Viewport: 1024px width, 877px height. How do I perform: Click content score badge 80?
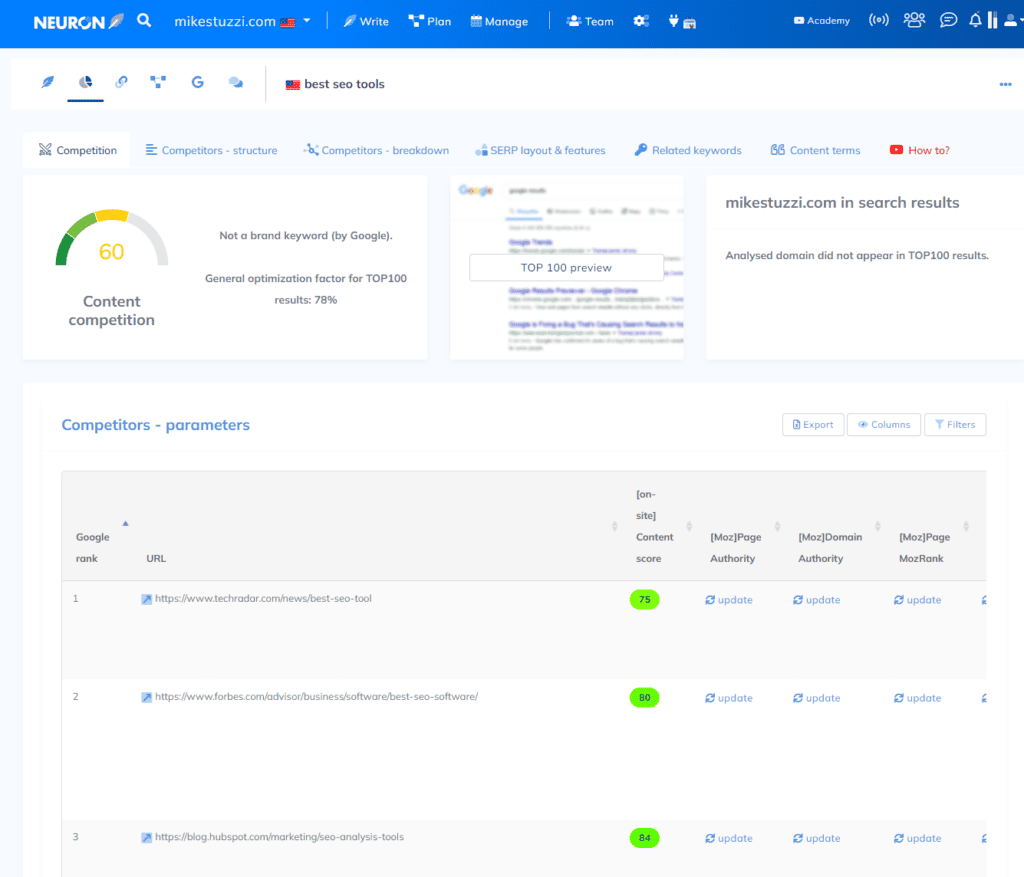[x=645, y=697]
